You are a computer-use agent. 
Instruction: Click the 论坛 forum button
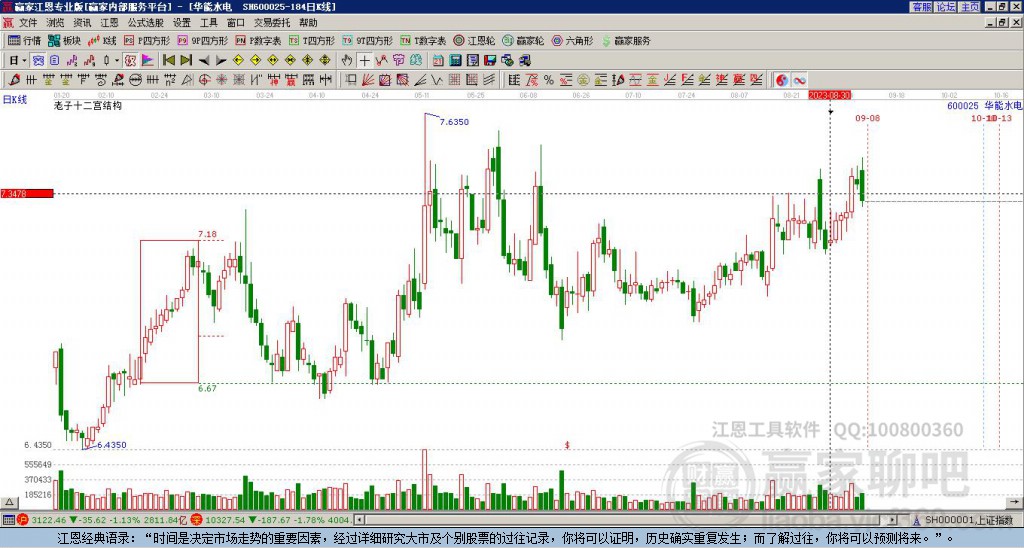945,7
